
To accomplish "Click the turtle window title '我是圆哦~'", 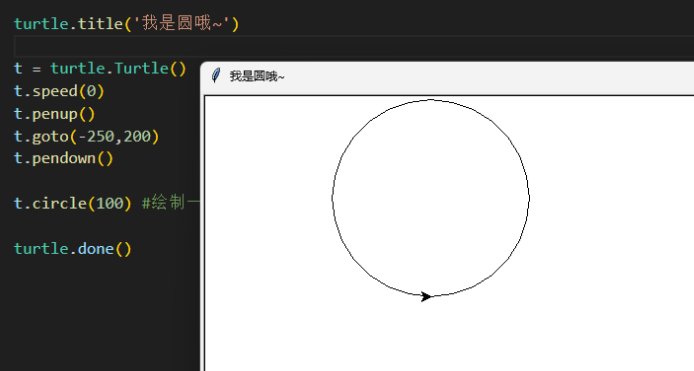I will click(257, 76).
